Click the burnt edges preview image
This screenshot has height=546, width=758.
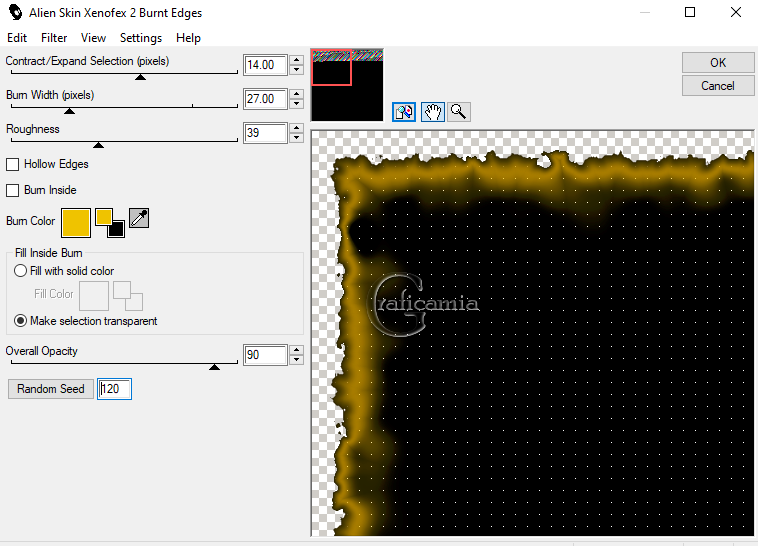tap(532, 333)
